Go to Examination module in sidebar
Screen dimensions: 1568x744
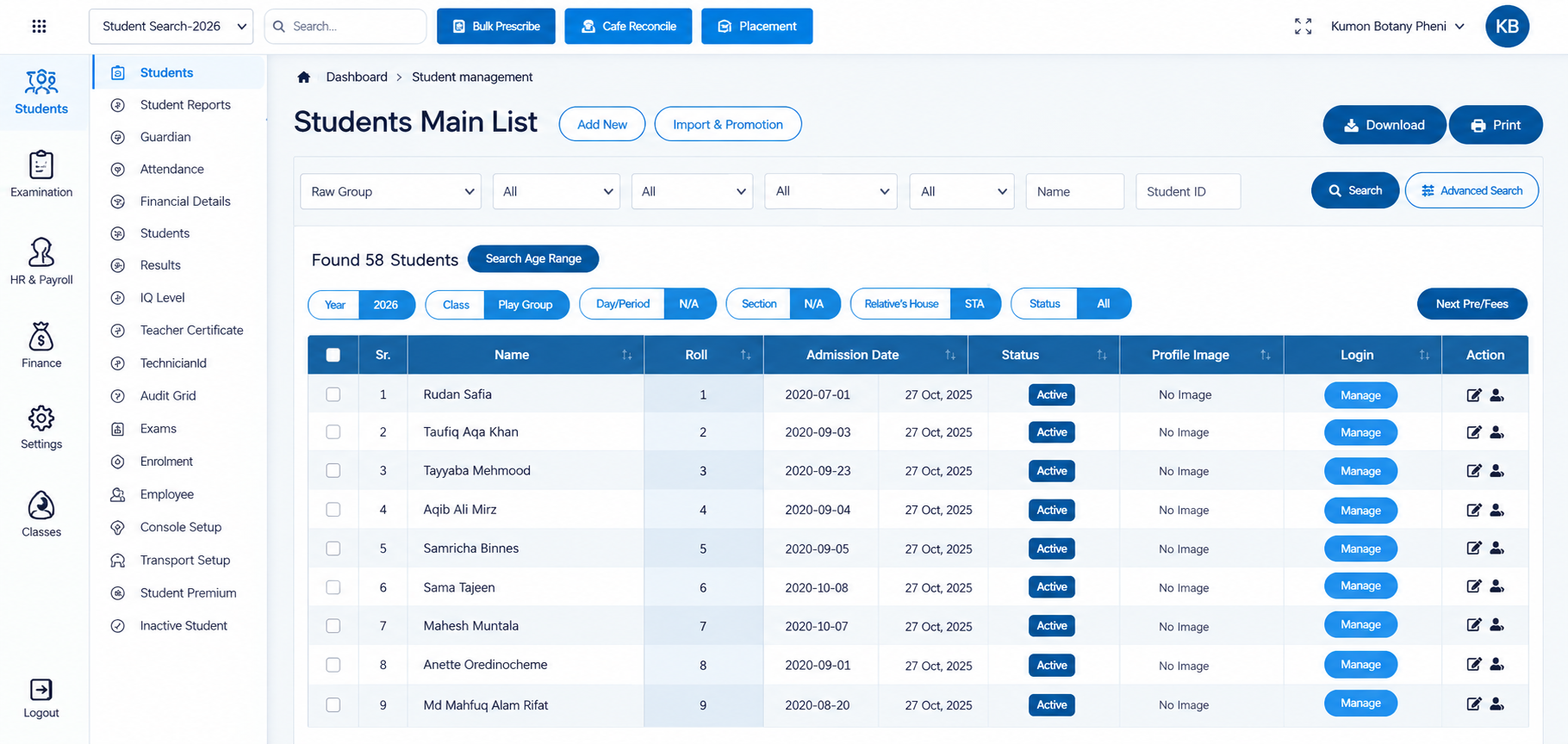tap(41, 174)
